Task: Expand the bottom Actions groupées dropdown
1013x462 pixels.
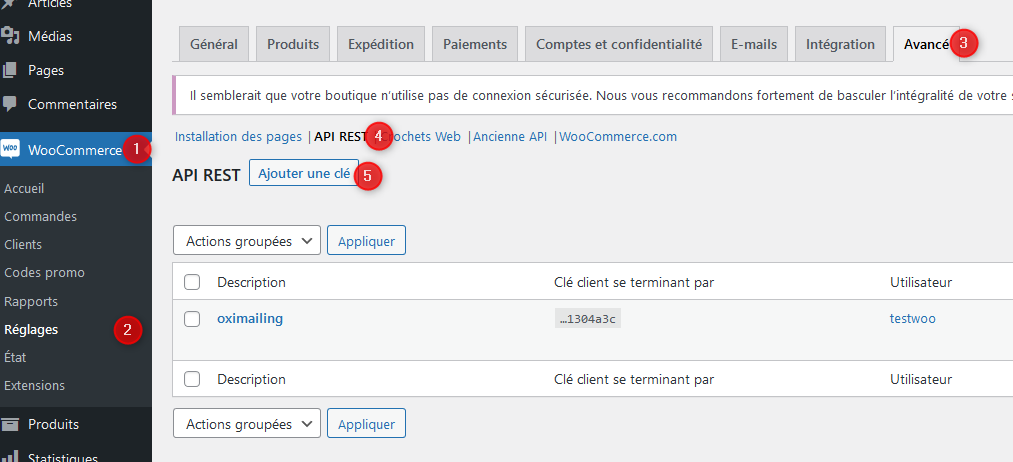Action: pyautogui.click(x=247, y=424)
